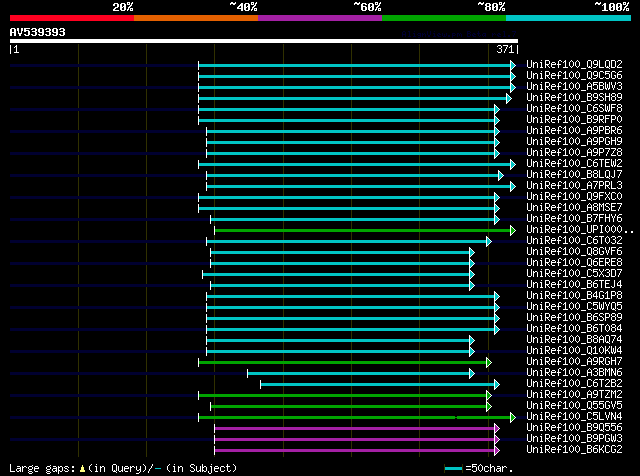
Task: Click the cyan 50char scale bar in legend
Action: (x=453, y=468)
